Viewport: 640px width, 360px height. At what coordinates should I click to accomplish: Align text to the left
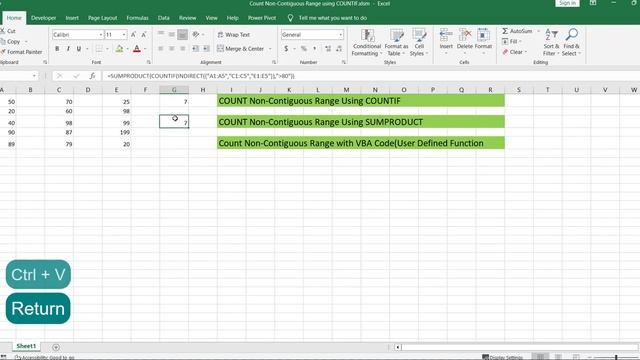161,49
